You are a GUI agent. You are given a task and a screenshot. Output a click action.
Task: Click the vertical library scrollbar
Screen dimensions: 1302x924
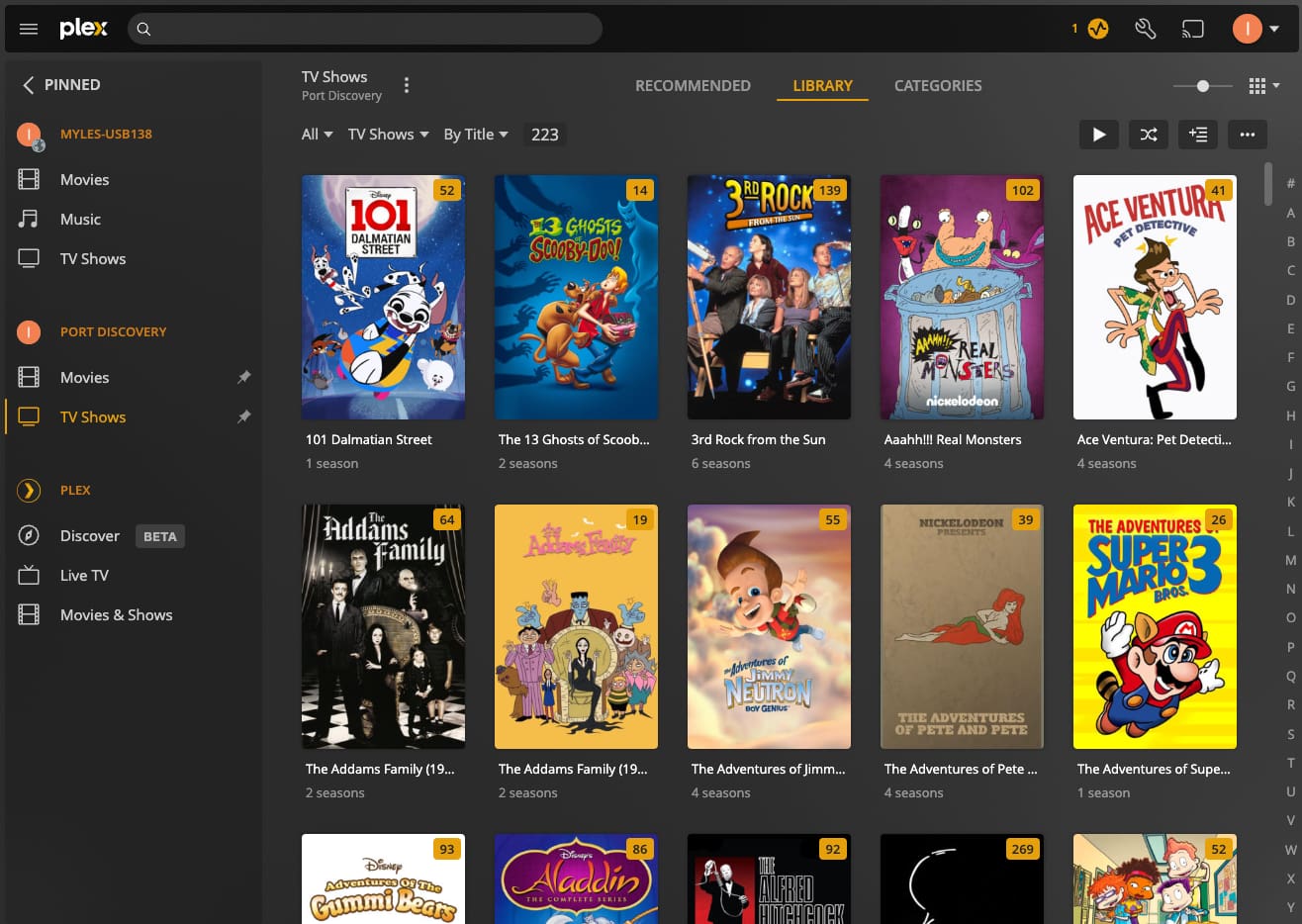(x=1268, y=184)
